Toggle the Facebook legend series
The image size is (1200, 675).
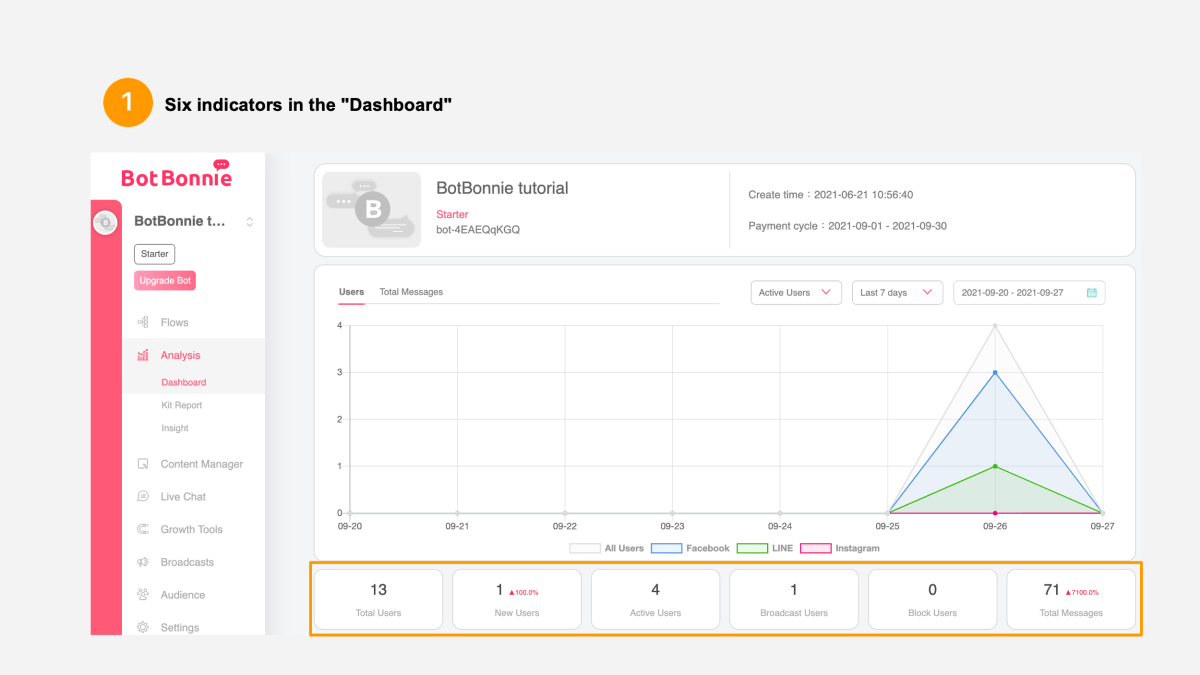pos(666,548)
